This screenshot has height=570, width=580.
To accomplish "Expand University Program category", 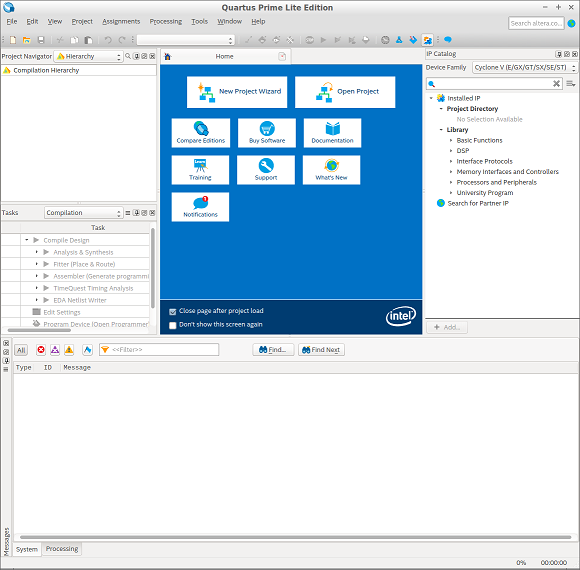I will point(451,193).
